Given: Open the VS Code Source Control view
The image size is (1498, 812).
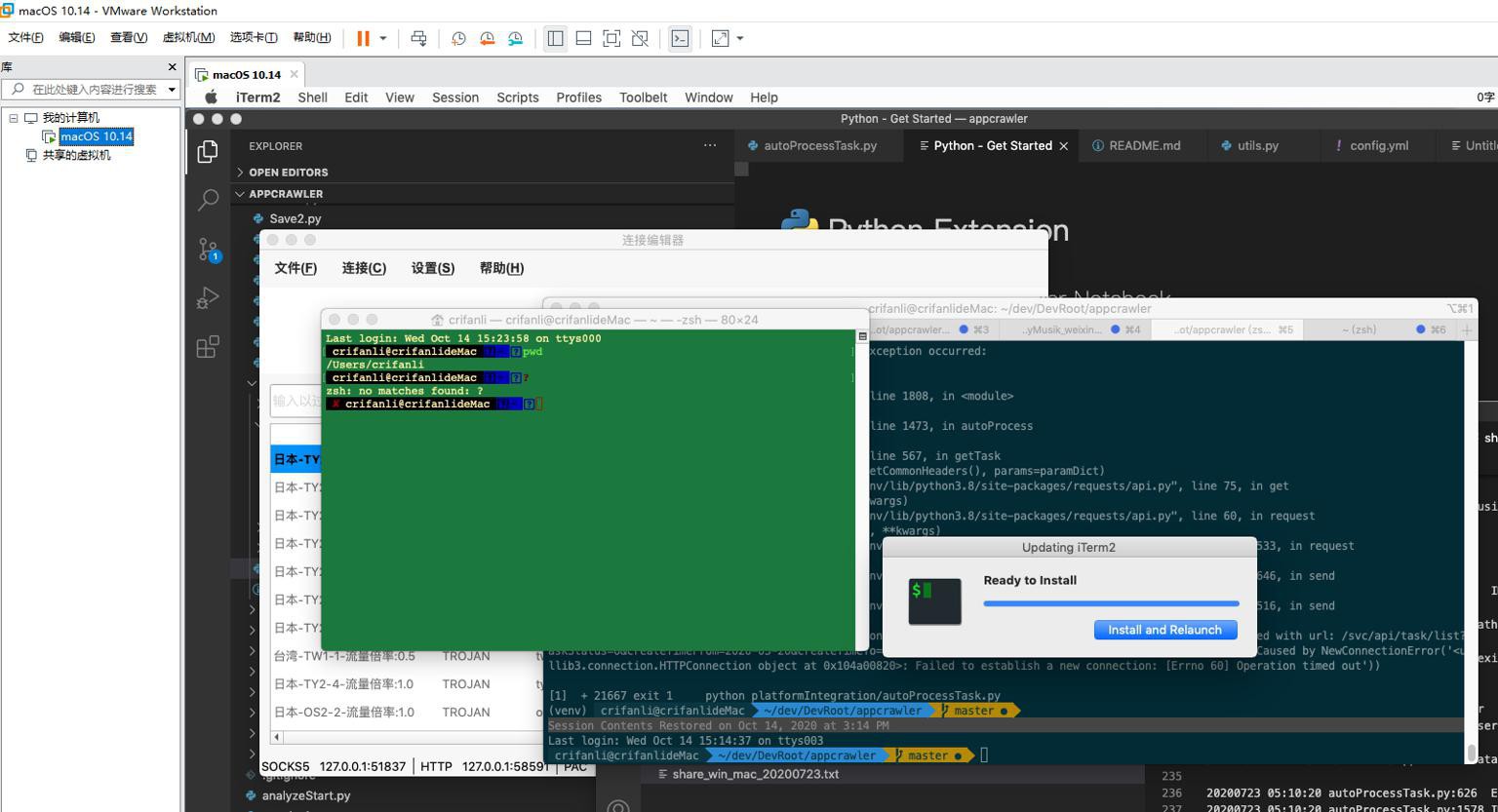Looking at the screenshot, I should click(208, 250).
